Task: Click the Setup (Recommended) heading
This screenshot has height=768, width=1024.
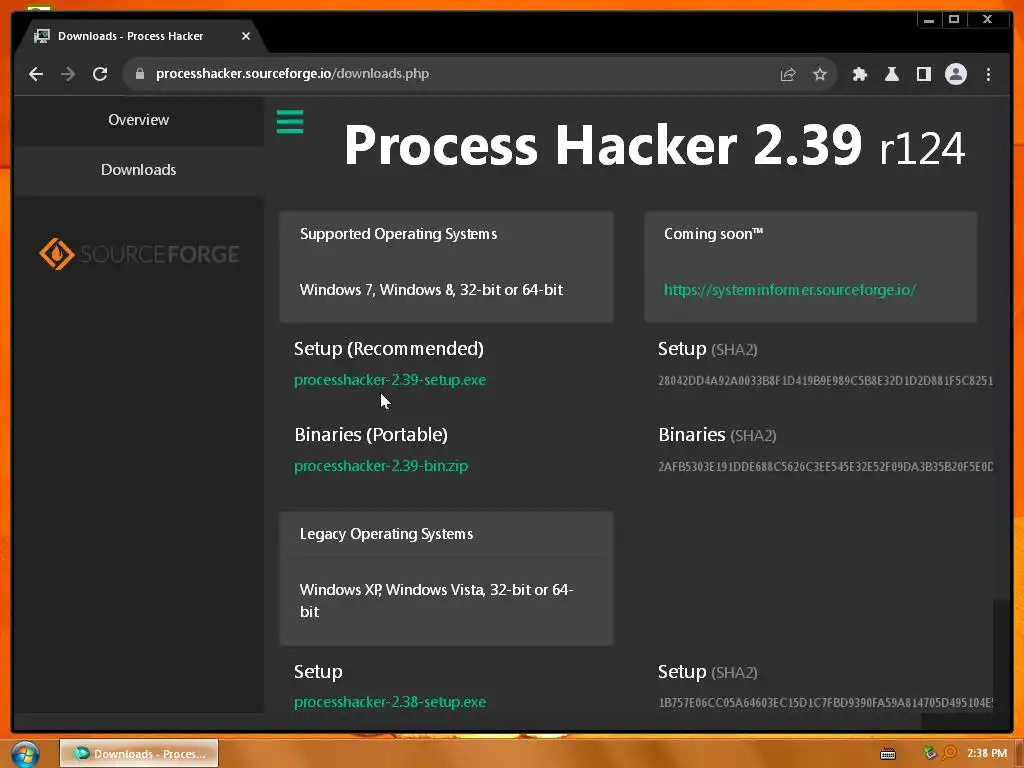Action: (389, 349)
